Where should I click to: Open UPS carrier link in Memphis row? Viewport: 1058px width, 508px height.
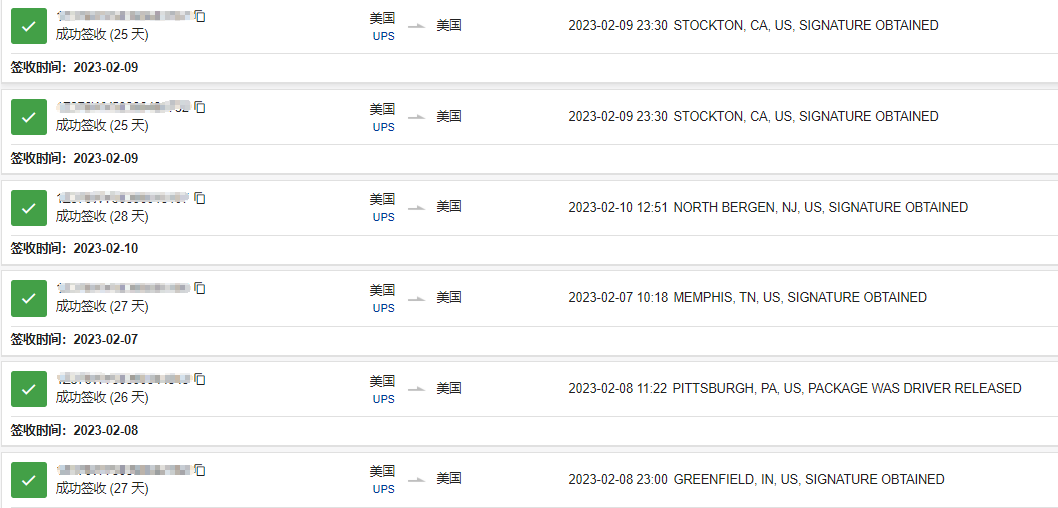point(383,308)
